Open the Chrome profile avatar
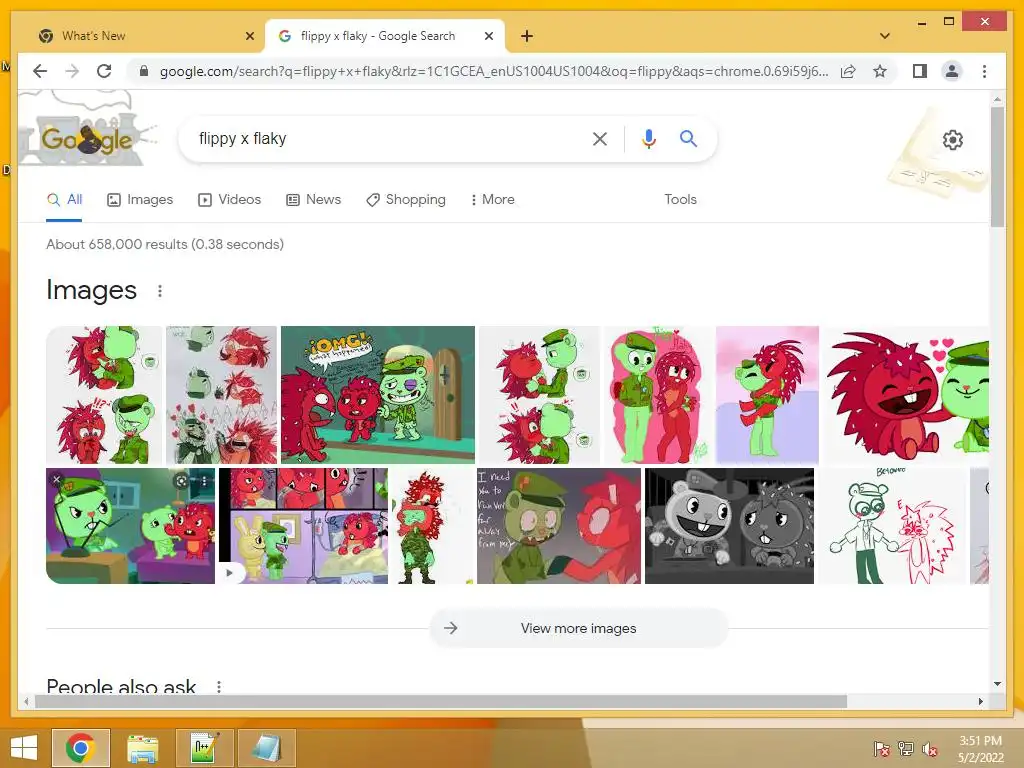1024x768 pixels. tap(952, 71)
